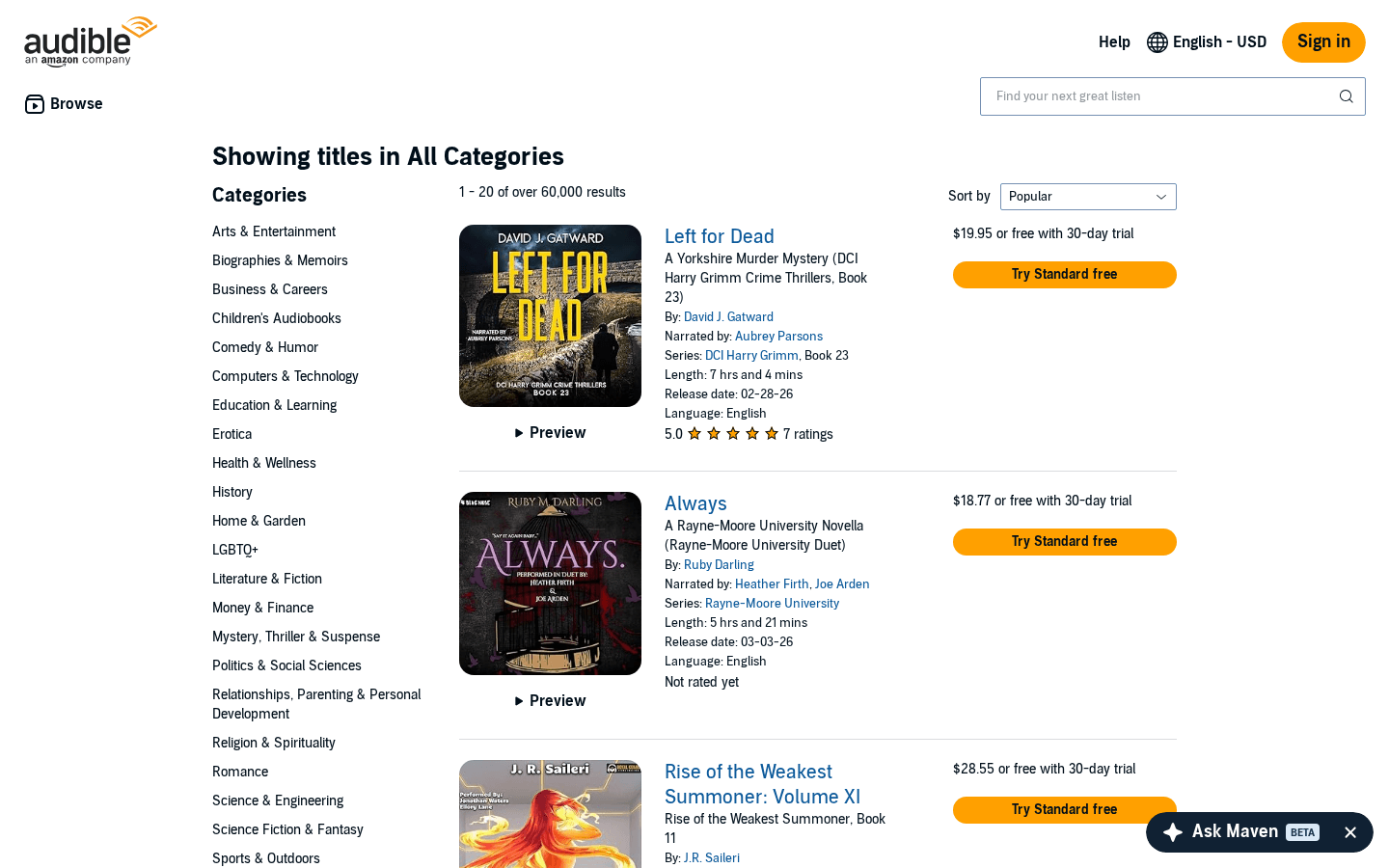The height and width of the screenshot is (868, 1389).
Task: Click the Sign in button
Action: point(1323,41)
